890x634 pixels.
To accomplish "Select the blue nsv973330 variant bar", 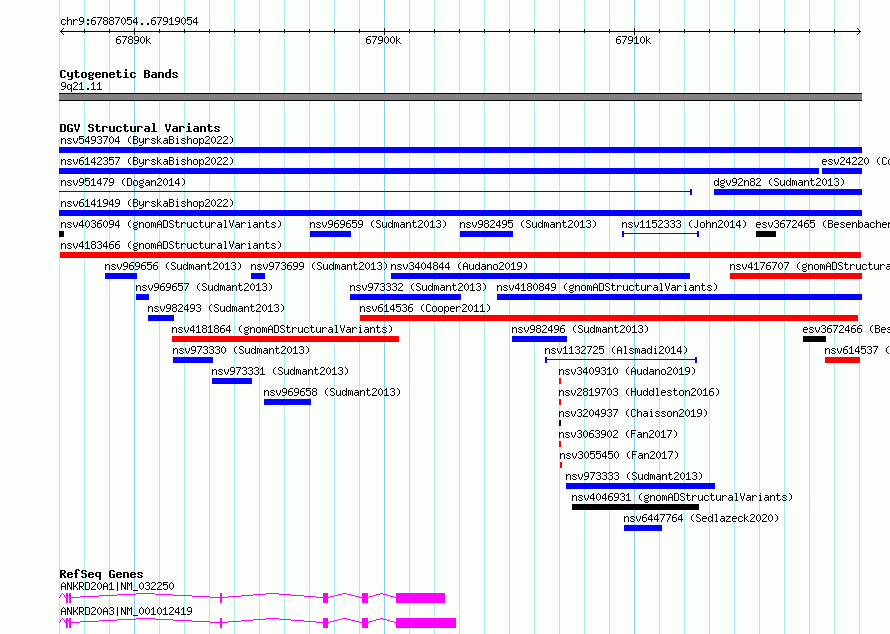I will [x=193, y=360].
